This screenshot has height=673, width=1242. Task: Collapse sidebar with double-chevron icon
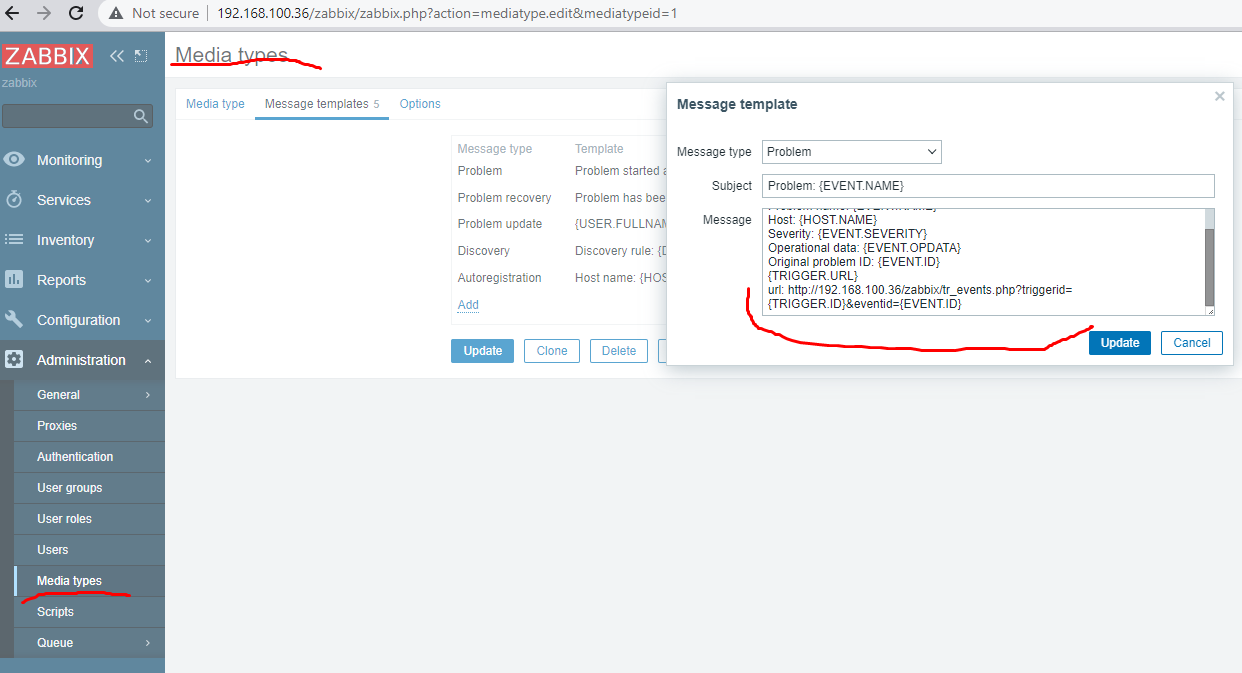(x=117, y=56)
